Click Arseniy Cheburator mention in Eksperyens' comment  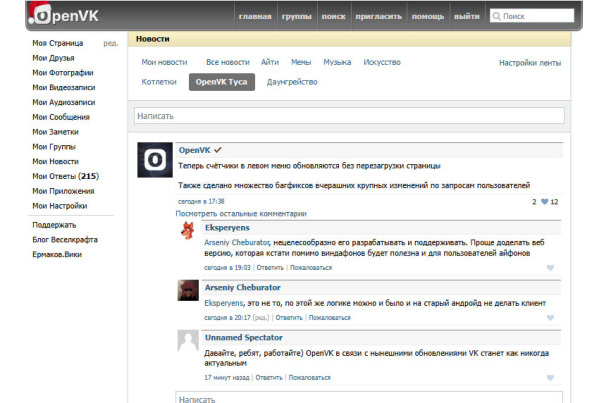pos(237,242)
